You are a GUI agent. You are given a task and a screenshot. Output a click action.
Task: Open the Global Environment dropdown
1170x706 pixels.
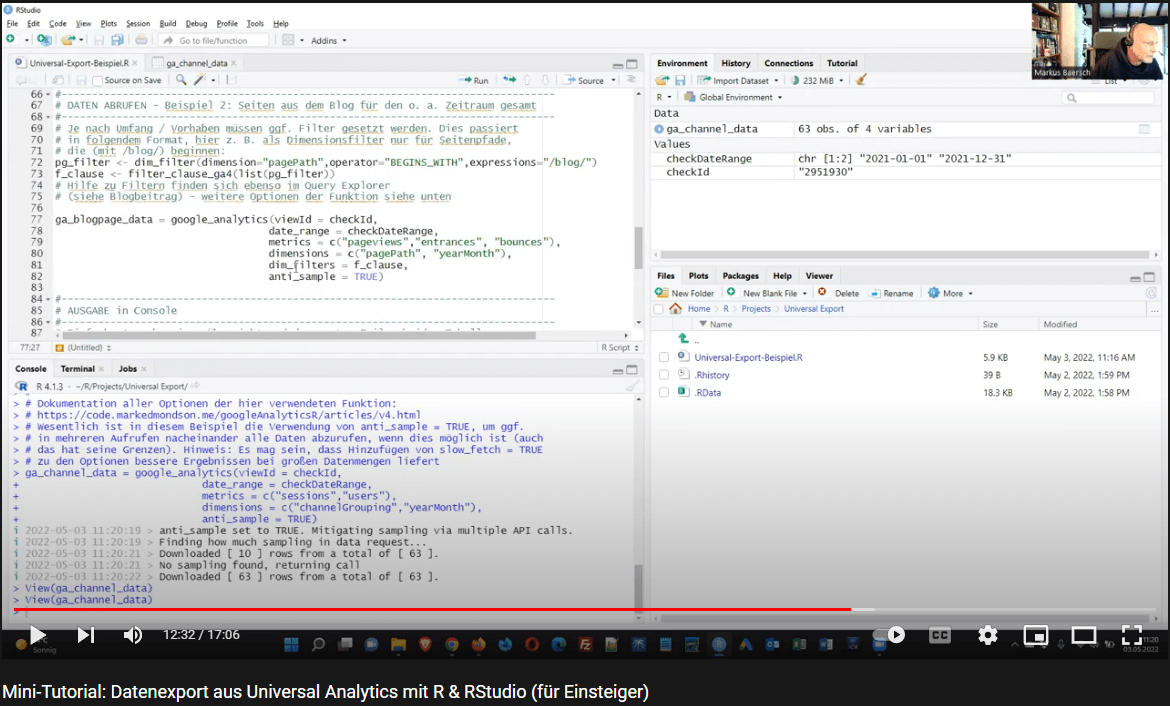(x=733, y=97)
